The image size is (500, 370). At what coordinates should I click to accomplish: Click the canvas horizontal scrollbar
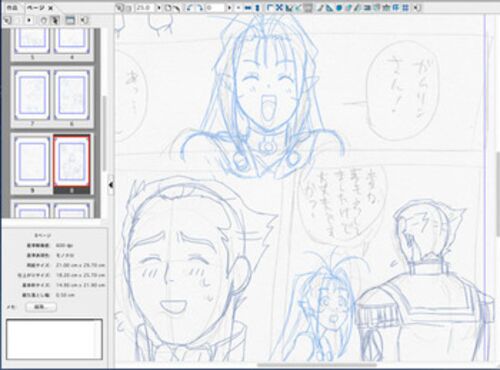(317, 365)
